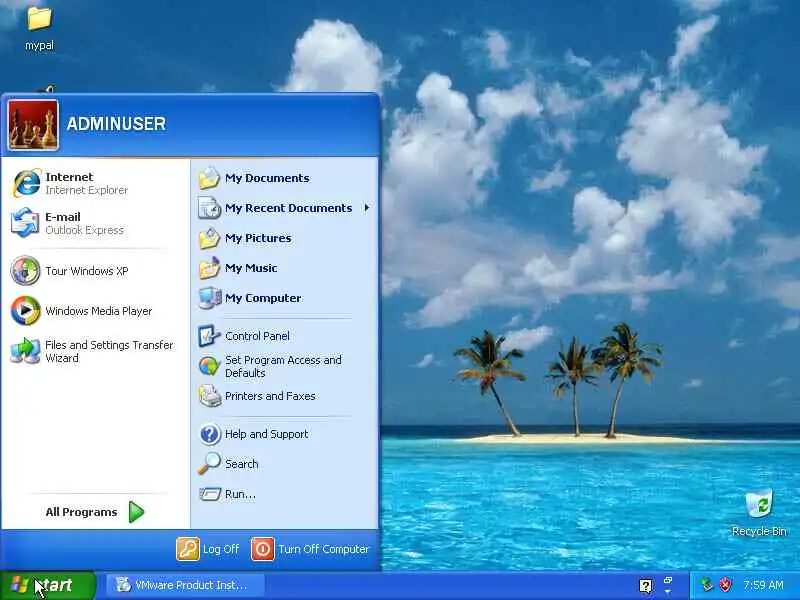Viewport: 800px width, 600px height.
Task: Open Windows Media Player icon
Action: [x=26, y=310]
